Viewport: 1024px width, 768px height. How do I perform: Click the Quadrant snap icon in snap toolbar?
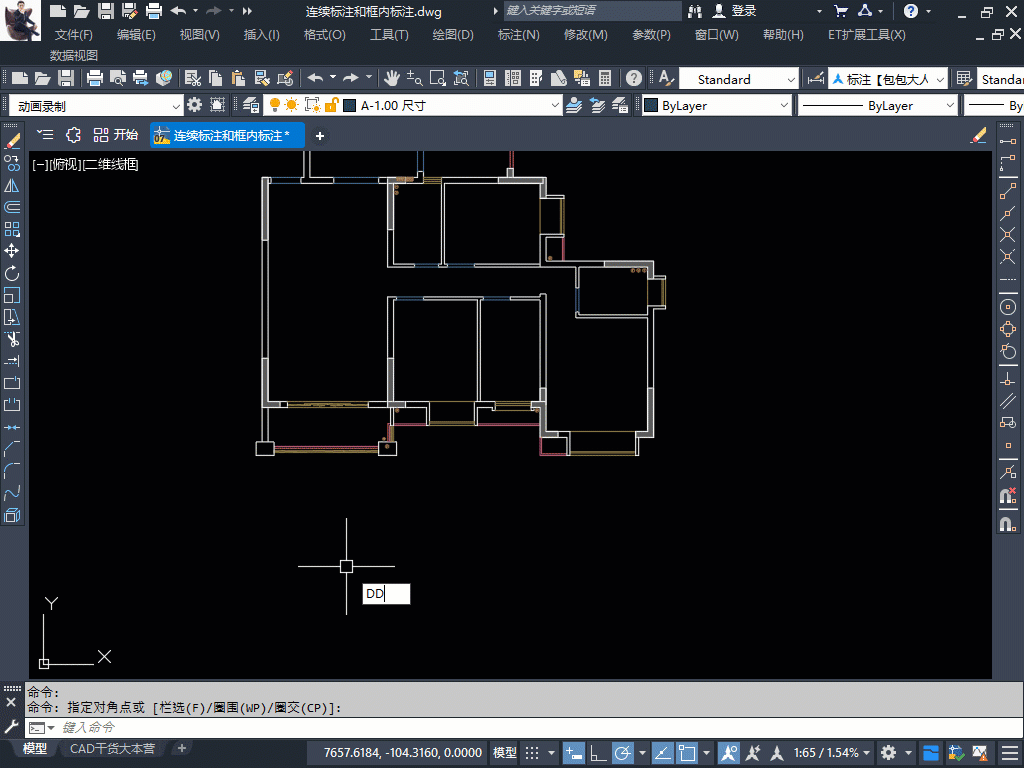[x=1008, y=330]
